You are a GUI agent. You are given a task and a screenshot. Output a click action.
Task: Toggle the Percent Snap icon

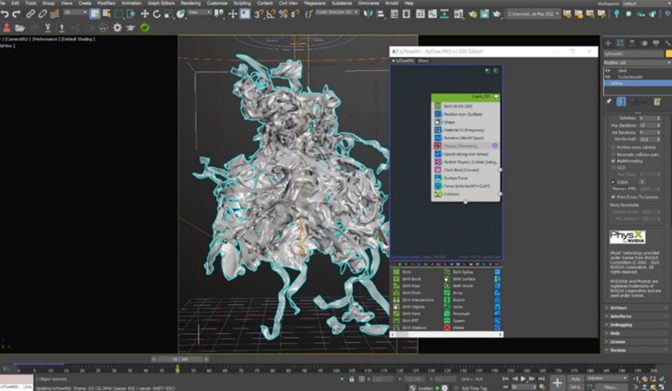point(283,14)
